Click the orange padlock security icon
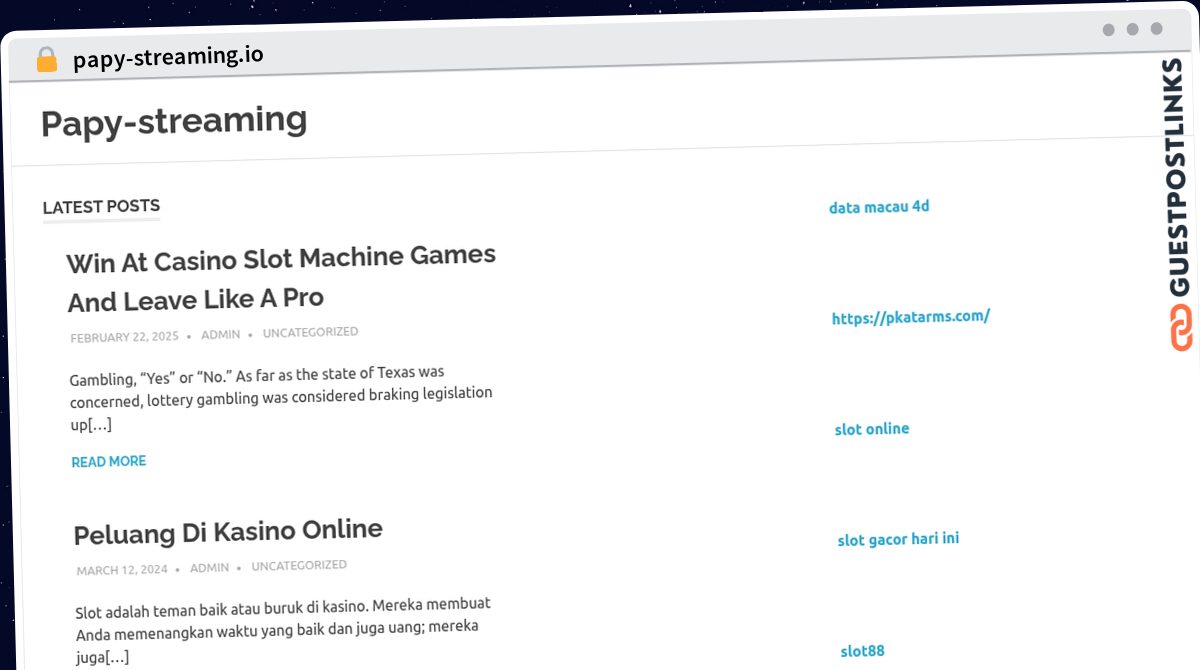Image resolution: width=1200 pixels, height=670 pixels. 46,60
